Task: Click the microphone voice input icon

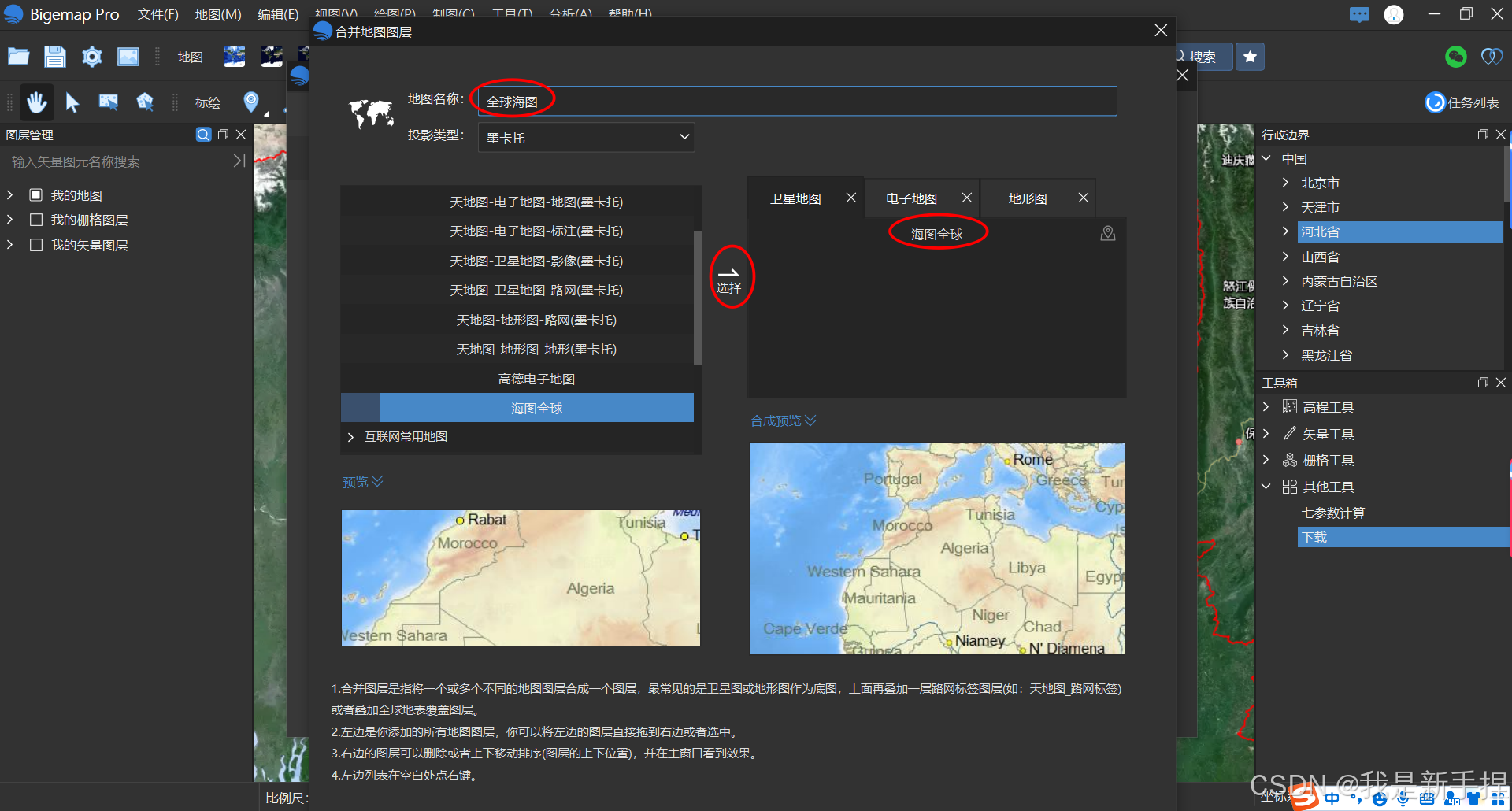Action: coord(1403,799)
